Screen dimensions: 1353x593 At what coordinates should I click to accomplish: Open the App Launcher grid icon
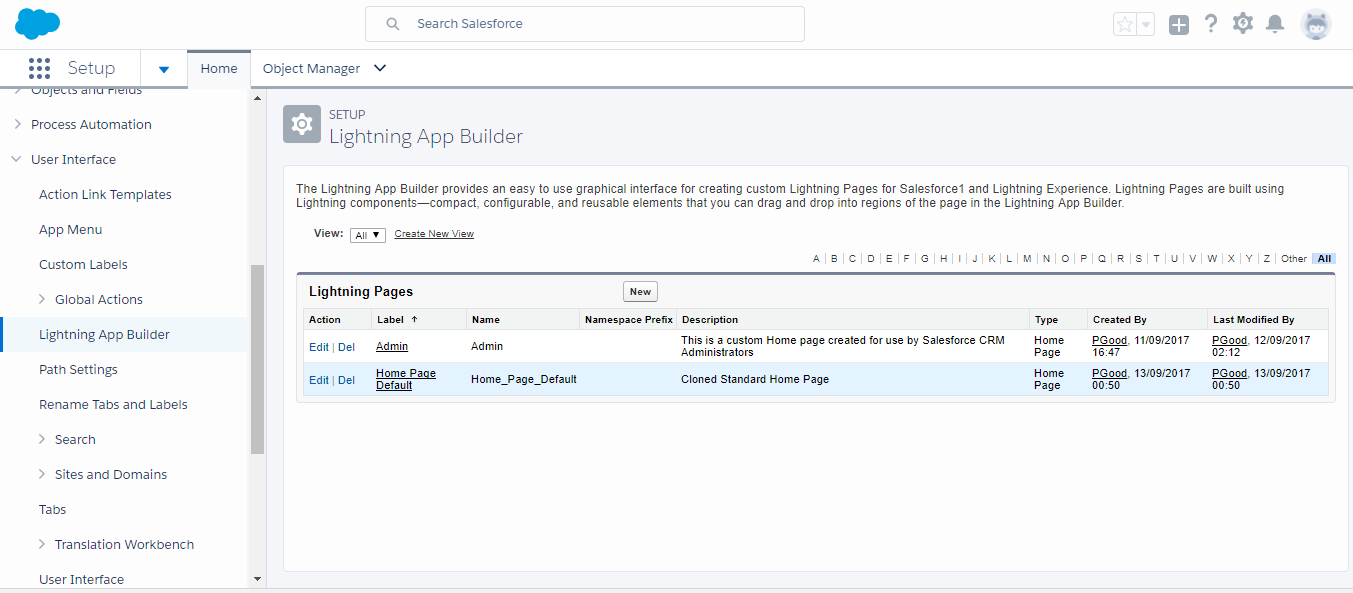pos(39,68)
